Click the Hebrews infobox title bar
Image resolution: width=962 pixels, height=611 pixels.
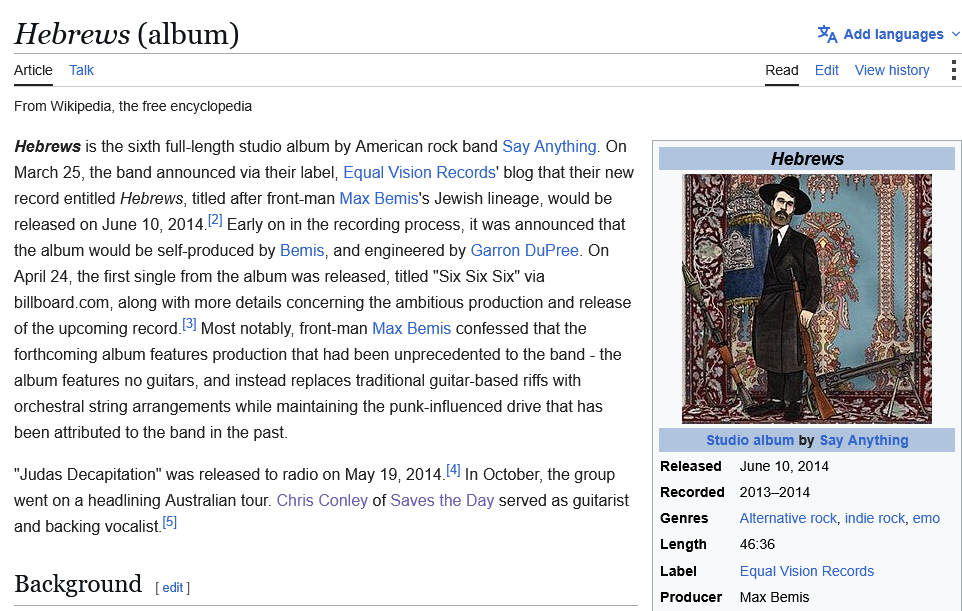coord(807,159)
